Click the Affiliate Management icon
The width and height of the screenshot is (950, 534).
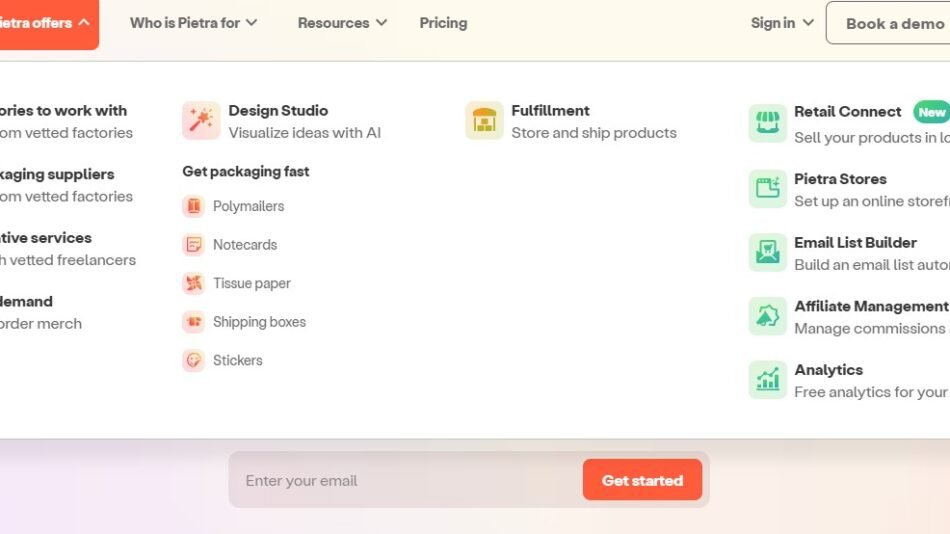tap(767, 316)
